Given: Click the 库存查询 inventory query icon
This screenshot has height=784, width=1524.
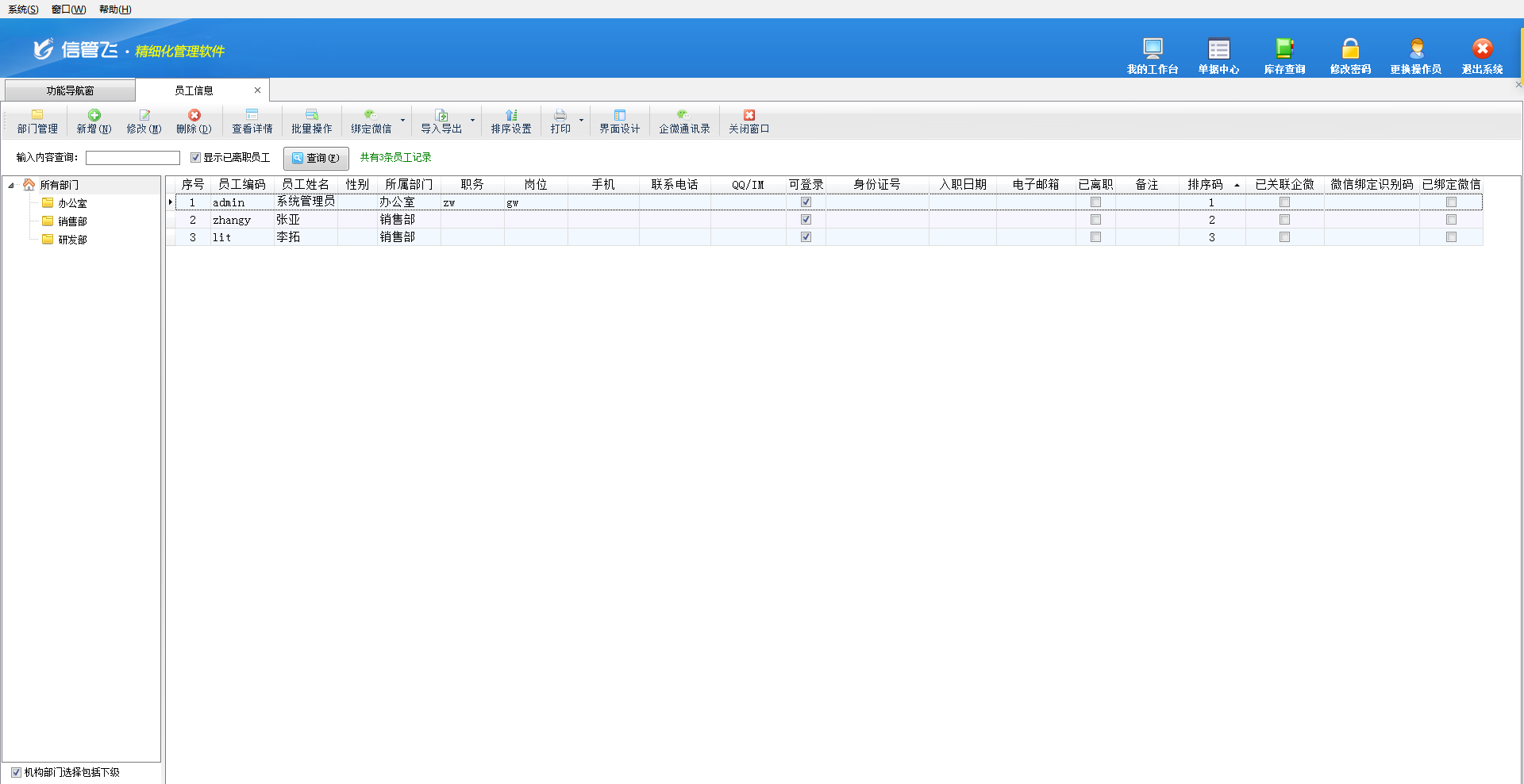Looking at the screenshot, I should pyautogui.click(x=1284, y=49).
